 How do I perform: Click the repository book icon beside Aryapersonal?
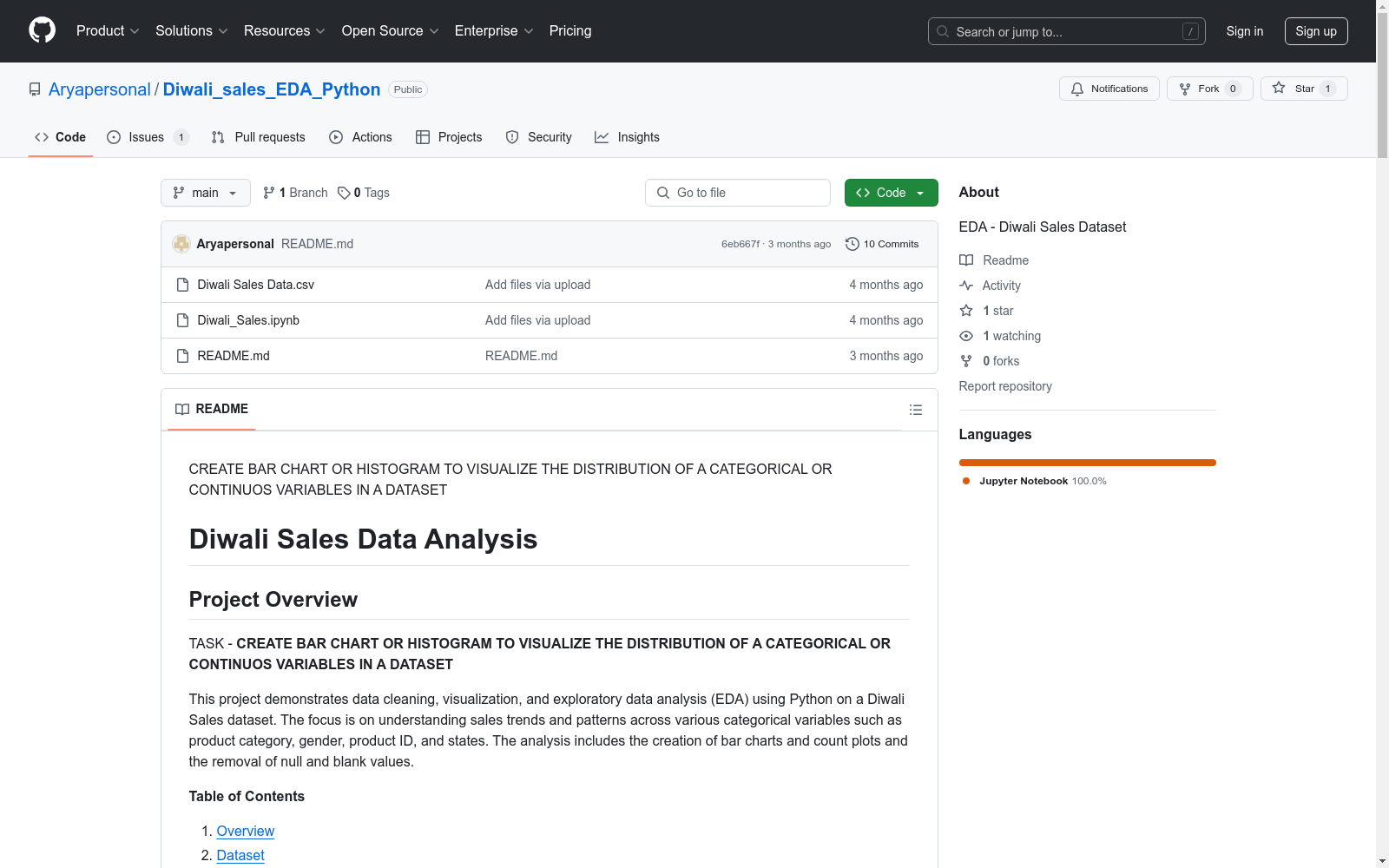35,89
